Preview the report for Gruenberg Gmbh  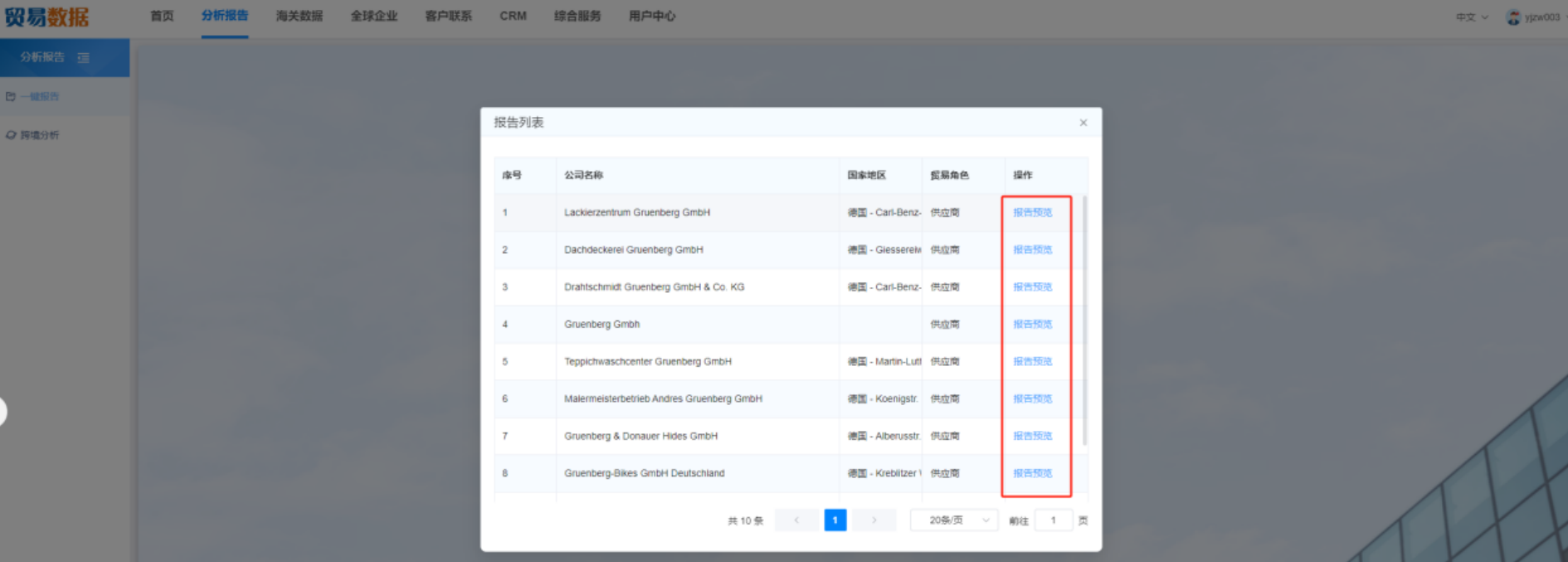[x=1033, y=325]
